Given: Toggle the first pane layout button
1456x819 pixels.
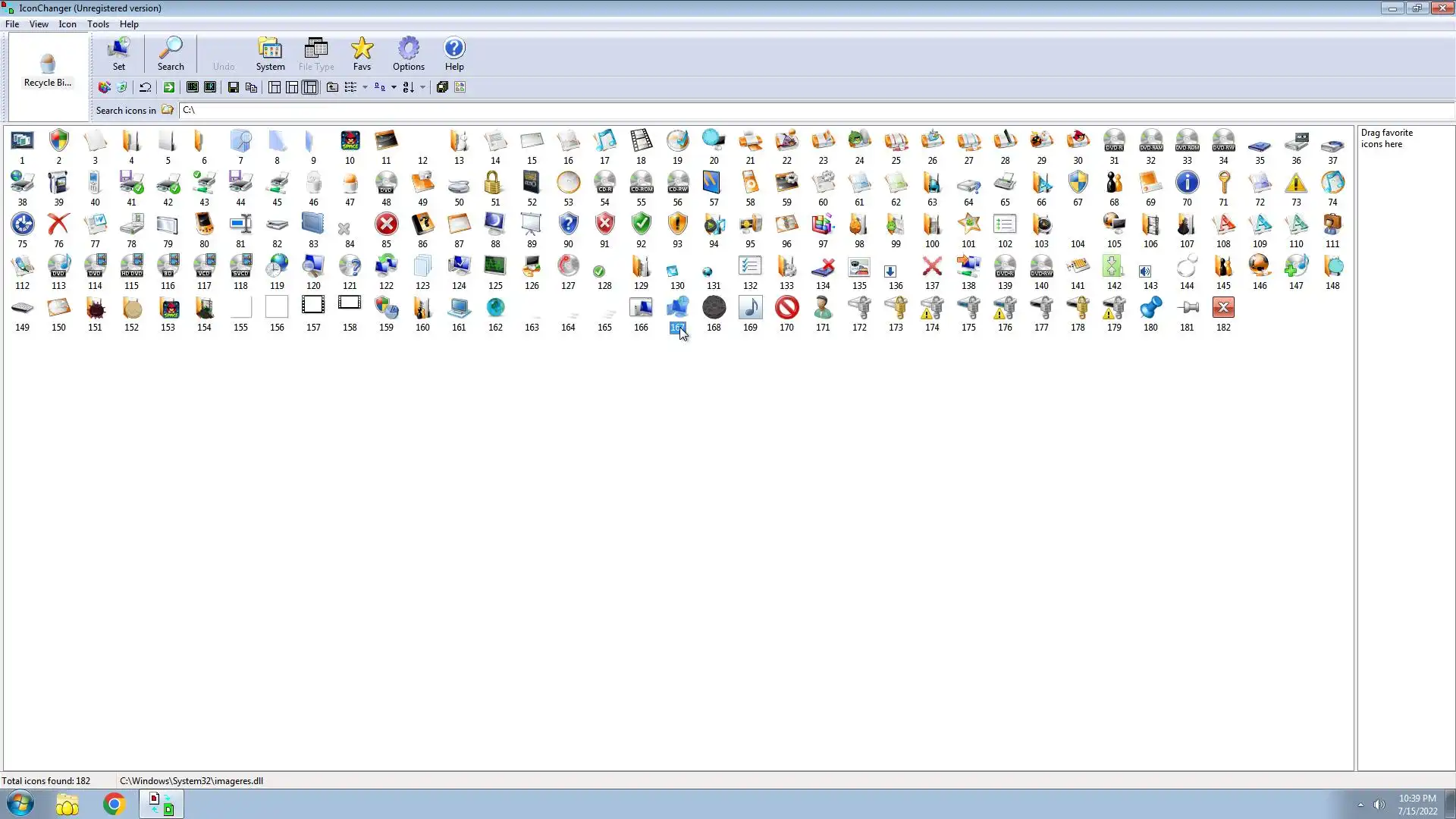Looking at the screenshot, I should [275, 87].
